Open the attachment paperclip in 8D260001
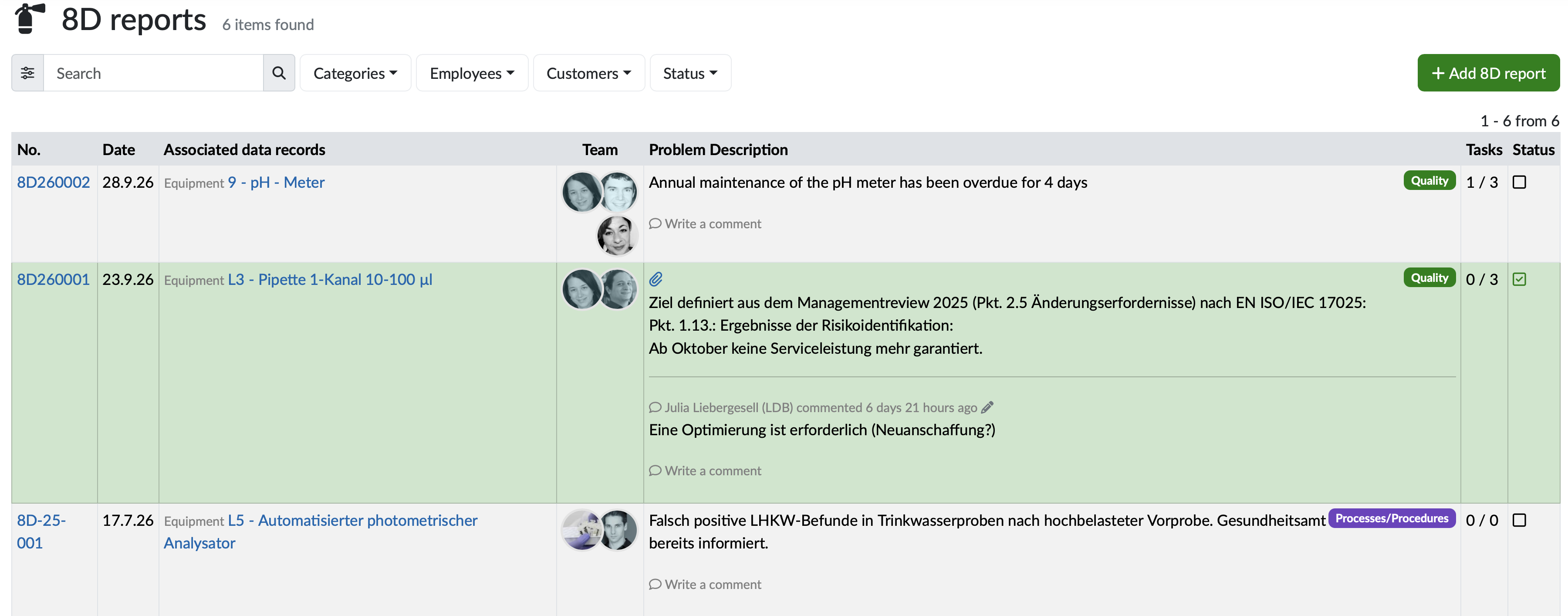The width and height of the screenshot is (1568, 616). (x=656, y=279)
